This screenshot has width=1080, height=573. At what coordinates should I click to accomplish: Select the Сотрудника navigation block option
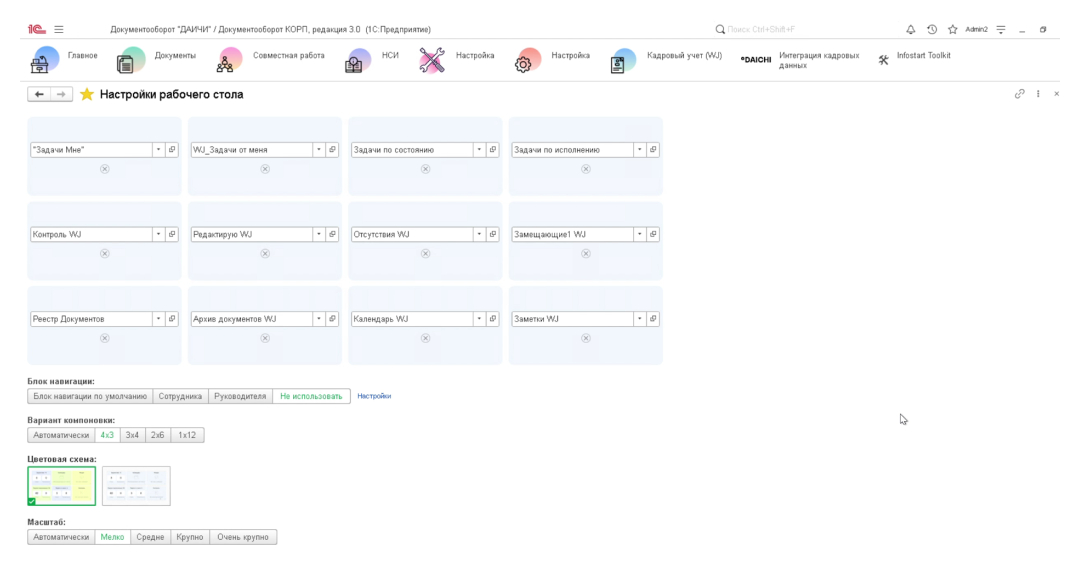click(x=181, y=396)
